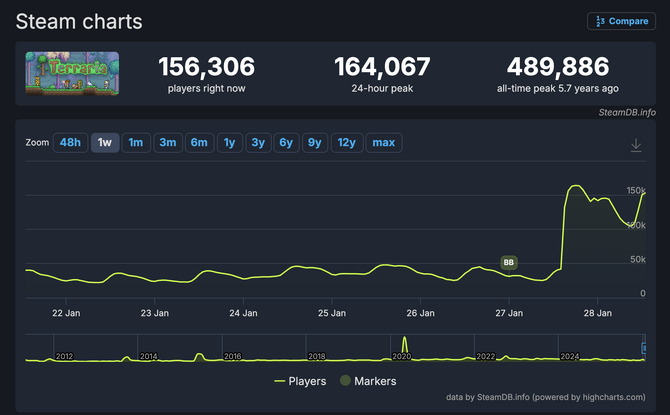Switch zoom to 1m
This screenshot has width=670, height=415.
135,143
